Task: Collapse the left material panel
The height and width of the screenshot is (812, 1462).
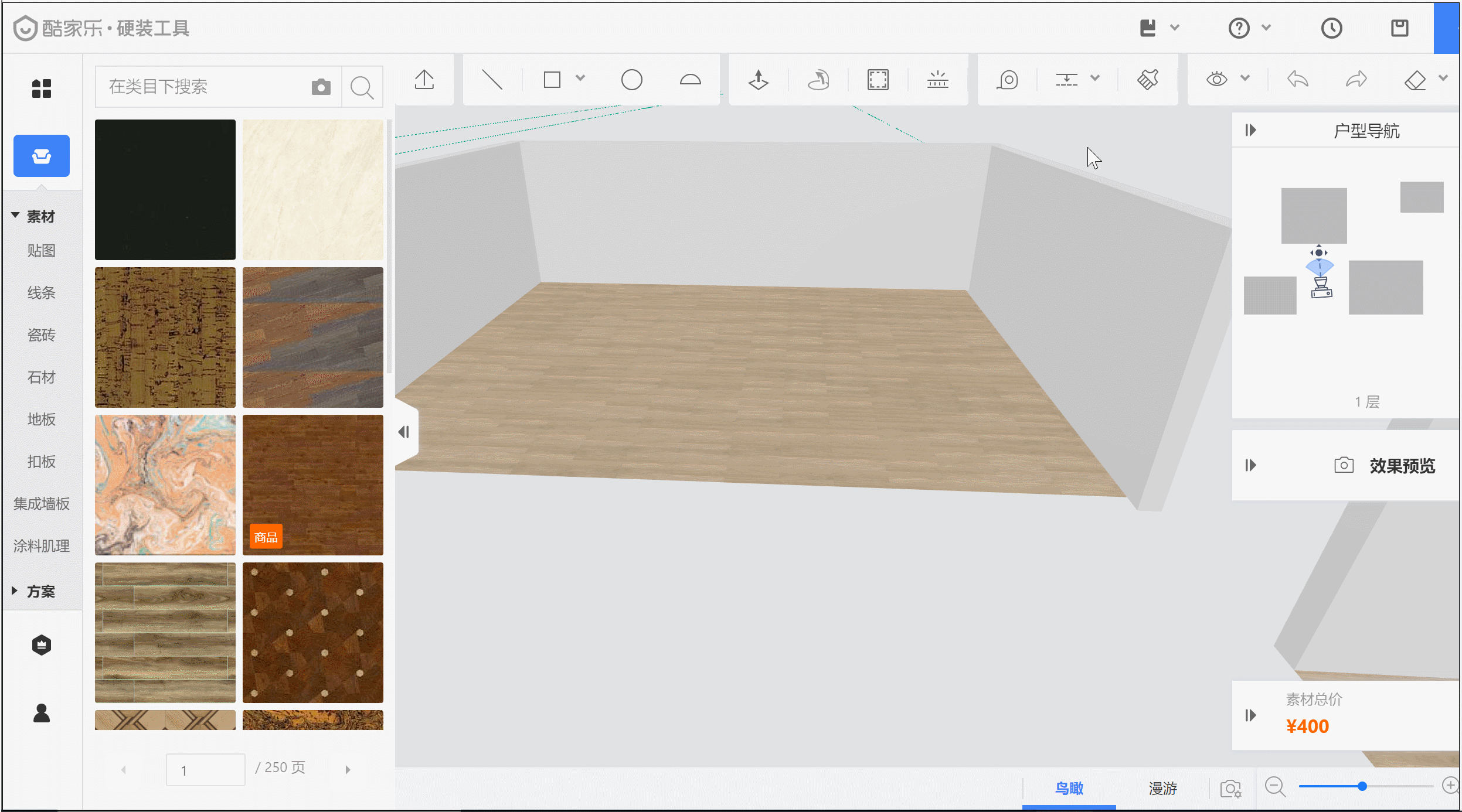Action: [404, 432]
